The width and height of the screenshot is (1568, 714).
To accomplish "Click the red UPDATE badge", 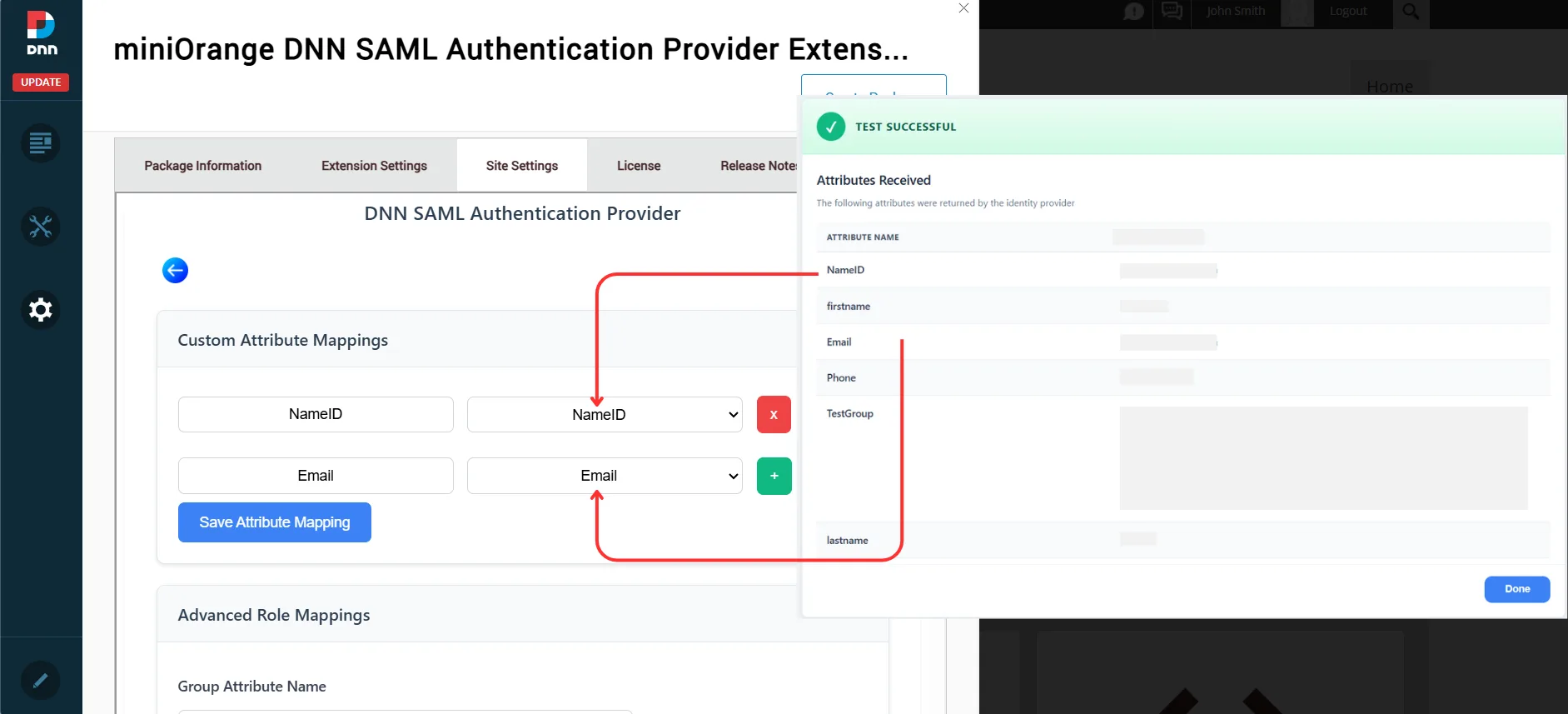I will [41, 82].
